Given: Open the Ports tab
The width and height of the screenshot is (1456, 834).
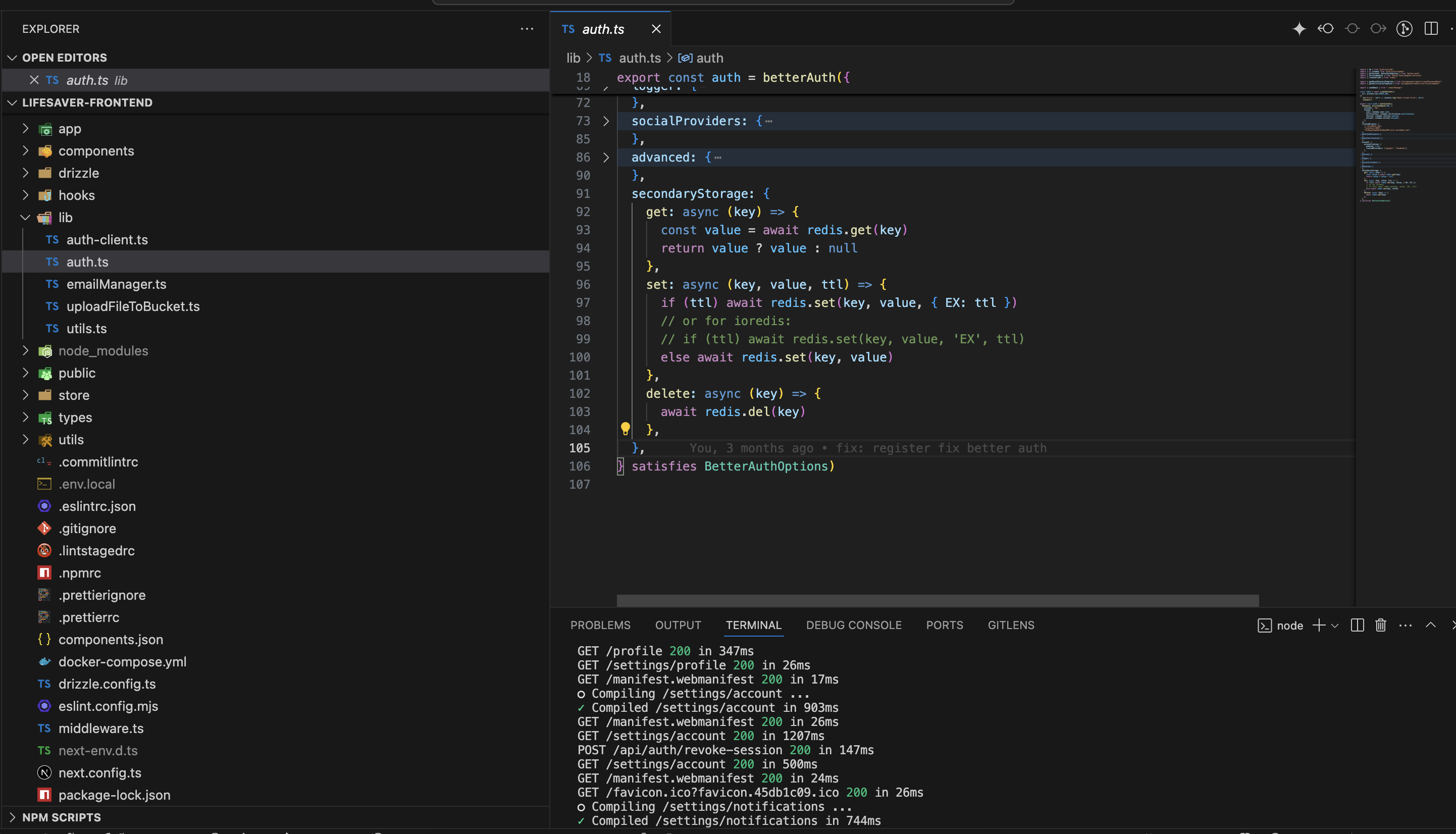Looking at the screenshot, I should pos(945,625).
